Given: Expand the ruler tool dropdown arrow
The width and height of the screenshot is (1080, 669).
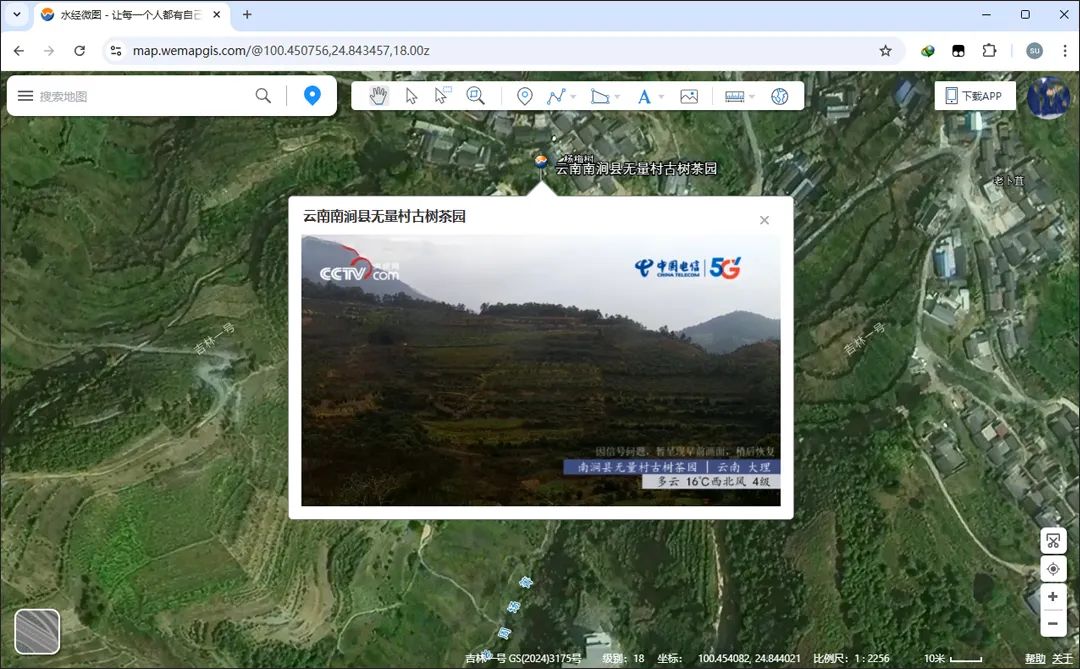Looking at the screenshot, I should pyautogui.click(x=752, y=97).
